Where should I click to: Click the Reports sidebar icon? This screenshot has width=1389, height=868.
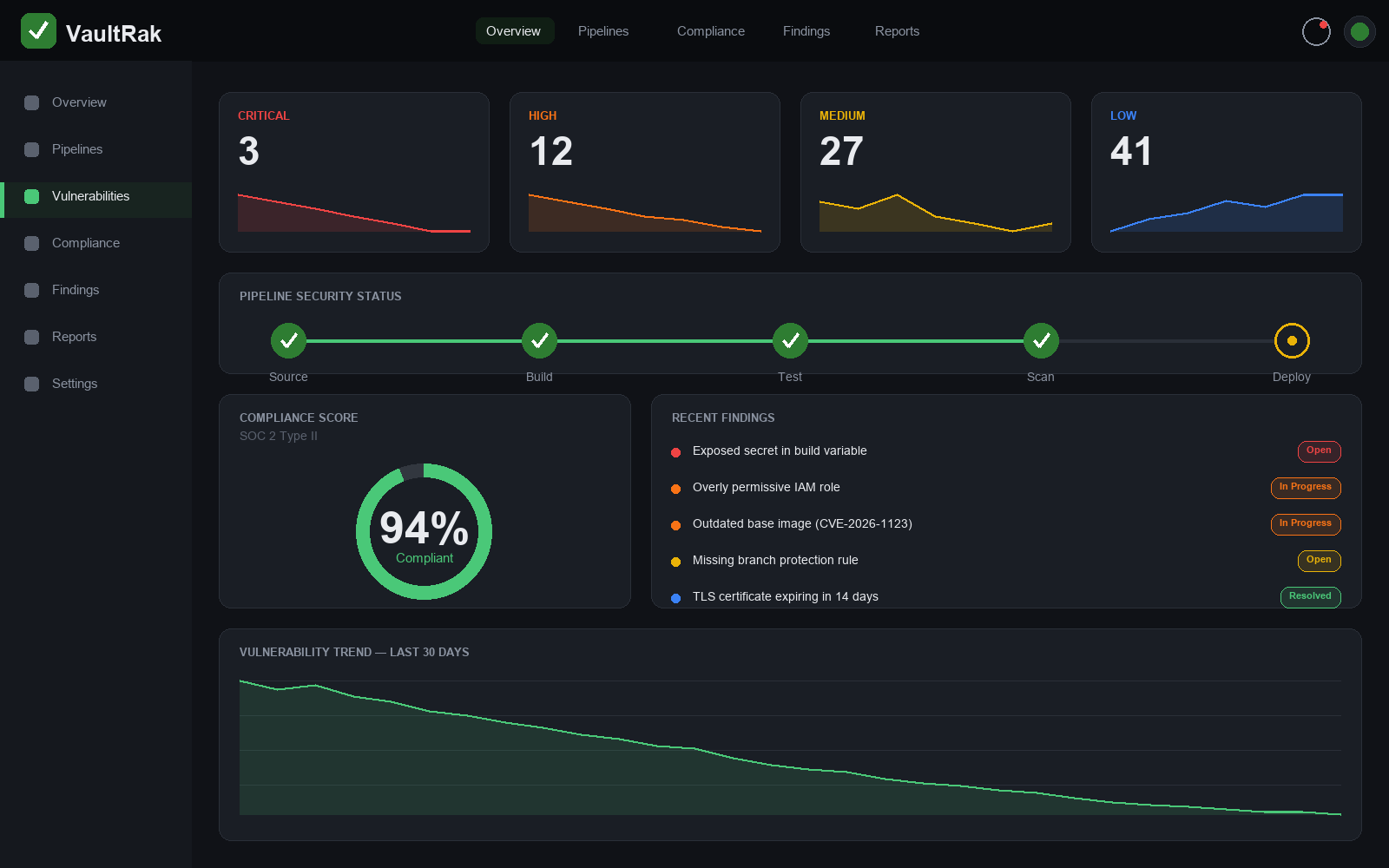click(x=32, y=337)
